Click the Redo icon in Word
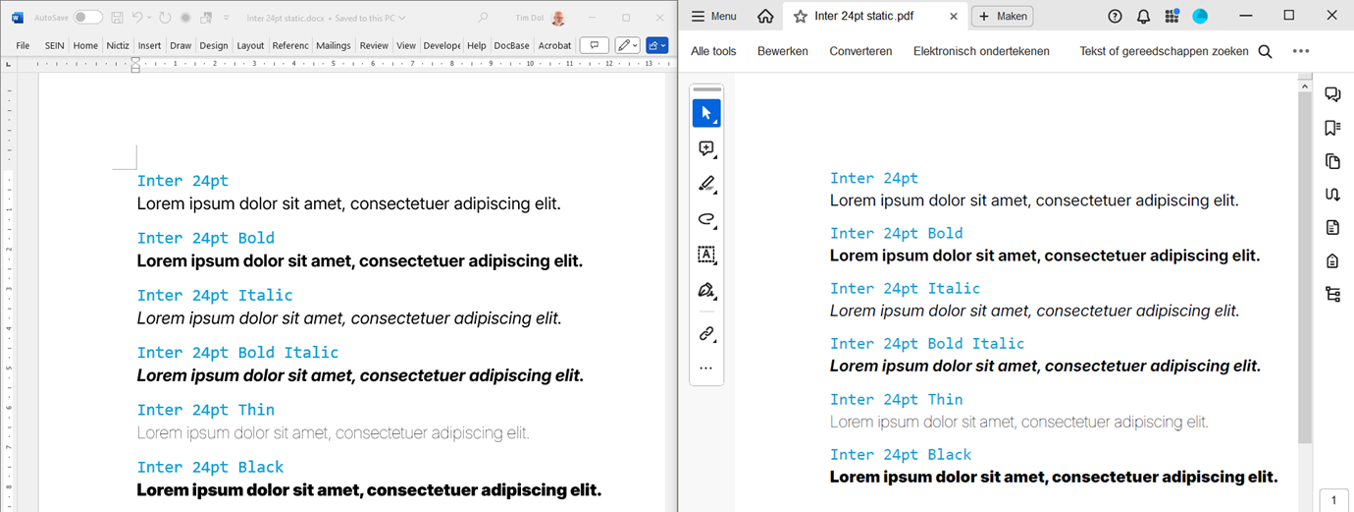Screen dimensions: 1354x512 (x=164, y=18)
